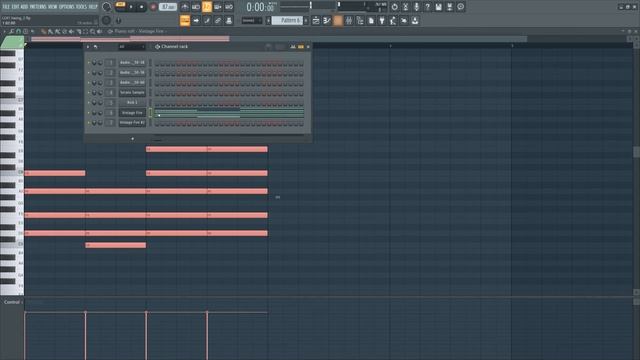Select the Kick 1 channel button
The image size is (640, 360).
pyautogui.click(x=132, y=102)
